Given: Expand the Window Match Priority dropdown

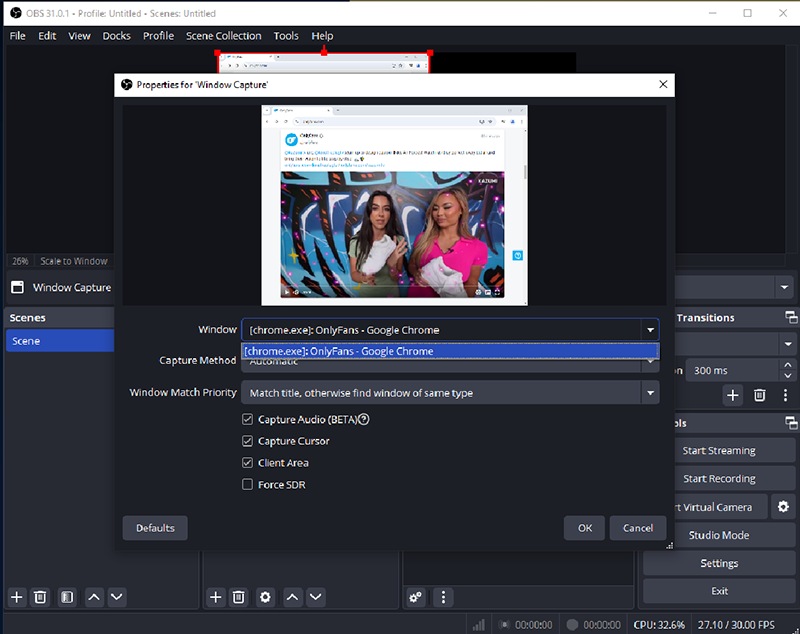Looking at the screenshot, I should click(651, 393).
